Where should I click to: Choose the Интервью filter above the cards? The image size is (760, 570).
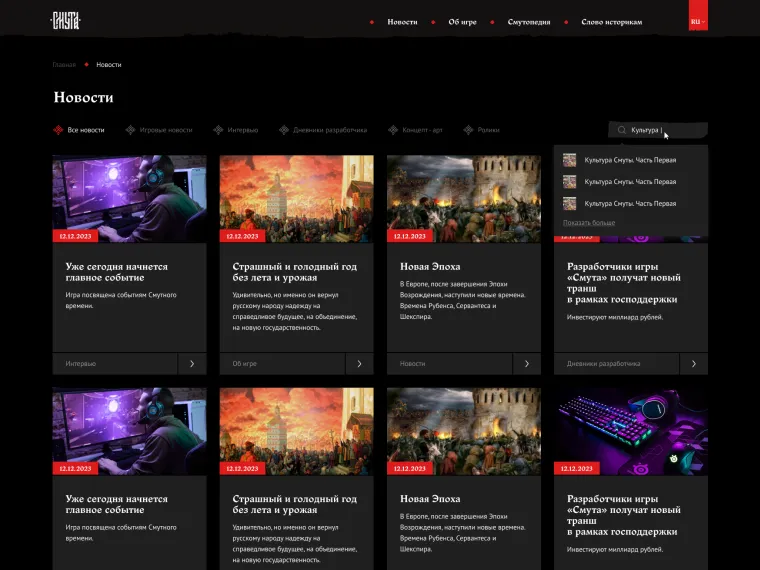(x=243, y=130)
